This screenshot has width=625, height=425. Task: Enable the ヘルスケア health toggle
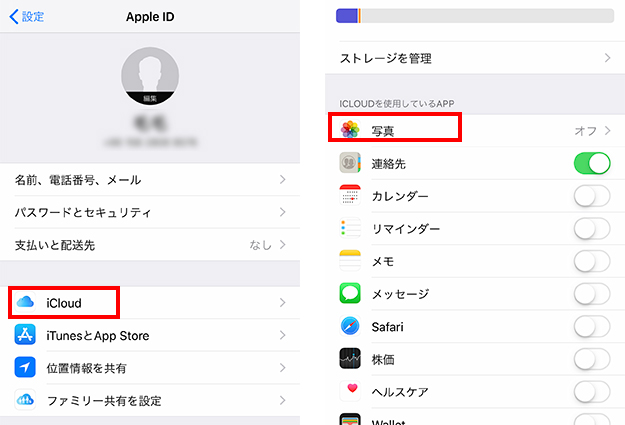click(592, 392)
